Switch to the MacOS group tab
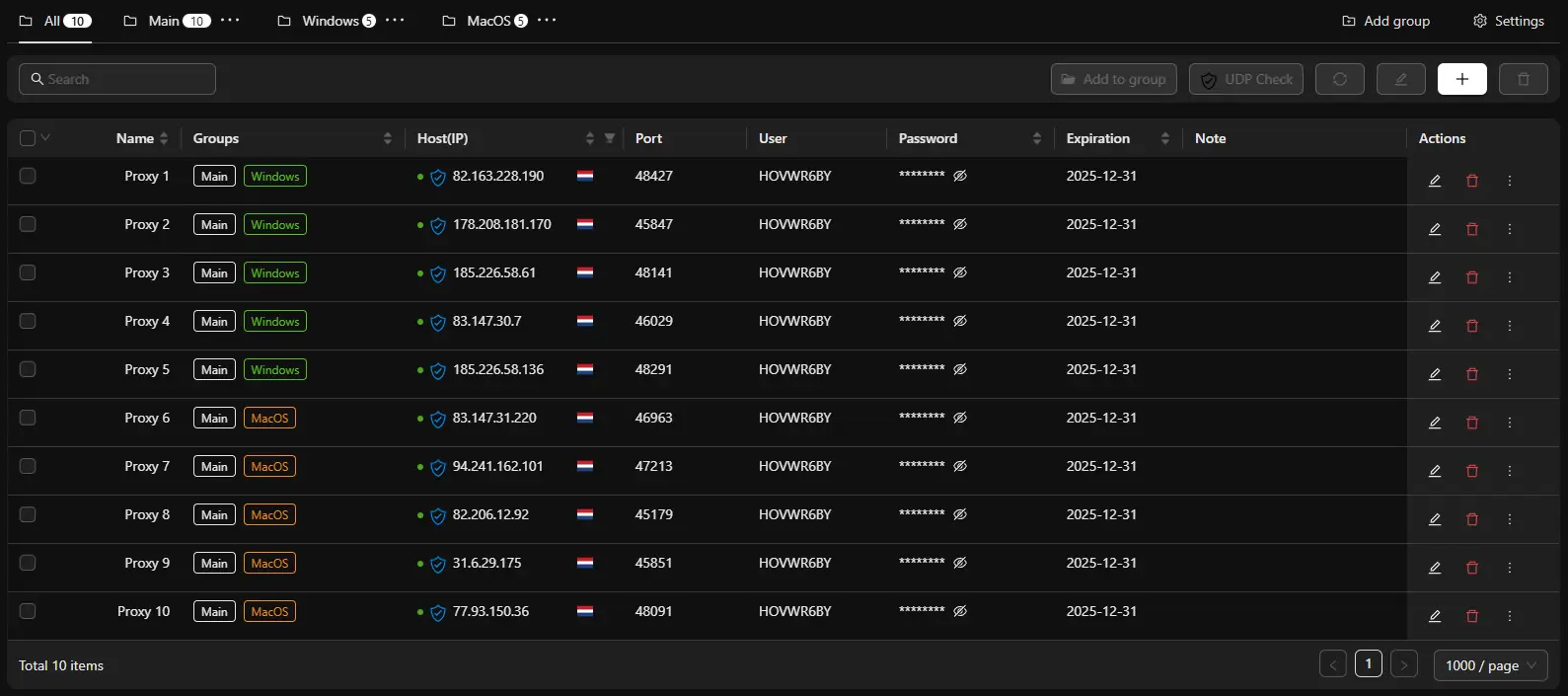Image resolution: width=1568 pixels, height=696 pixels. tap(485, 21)
